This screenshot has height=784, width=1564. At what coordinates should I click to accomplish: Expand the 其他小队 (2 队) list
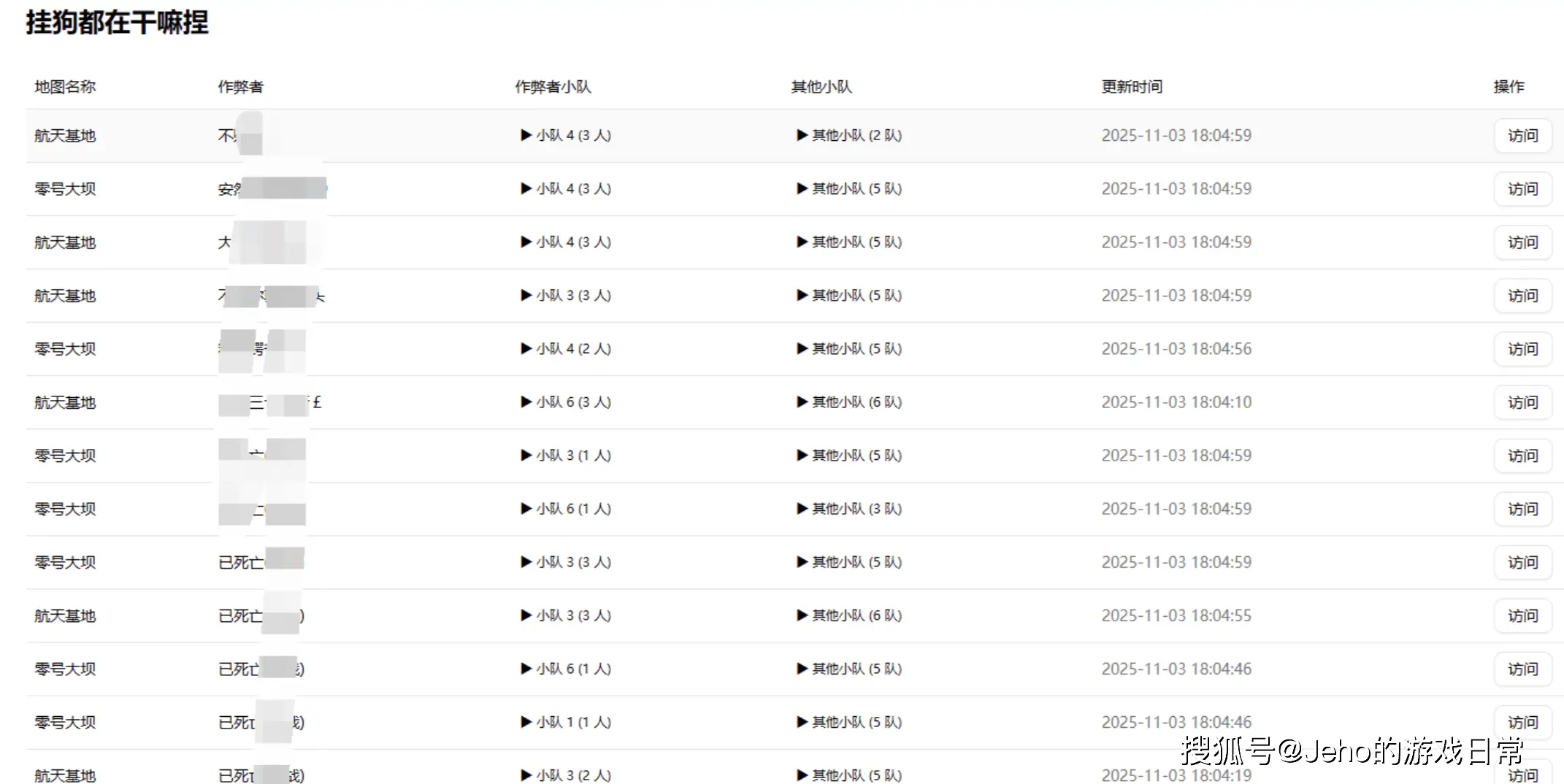[x=849, y=136]
